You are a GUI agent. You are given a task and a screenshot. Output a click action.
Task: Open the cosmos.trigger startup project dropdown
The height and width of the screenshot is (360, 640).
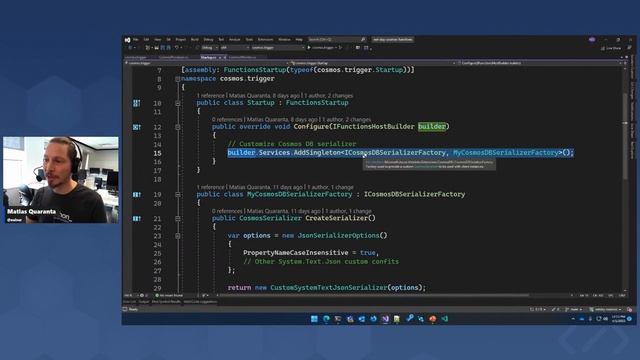278,48
